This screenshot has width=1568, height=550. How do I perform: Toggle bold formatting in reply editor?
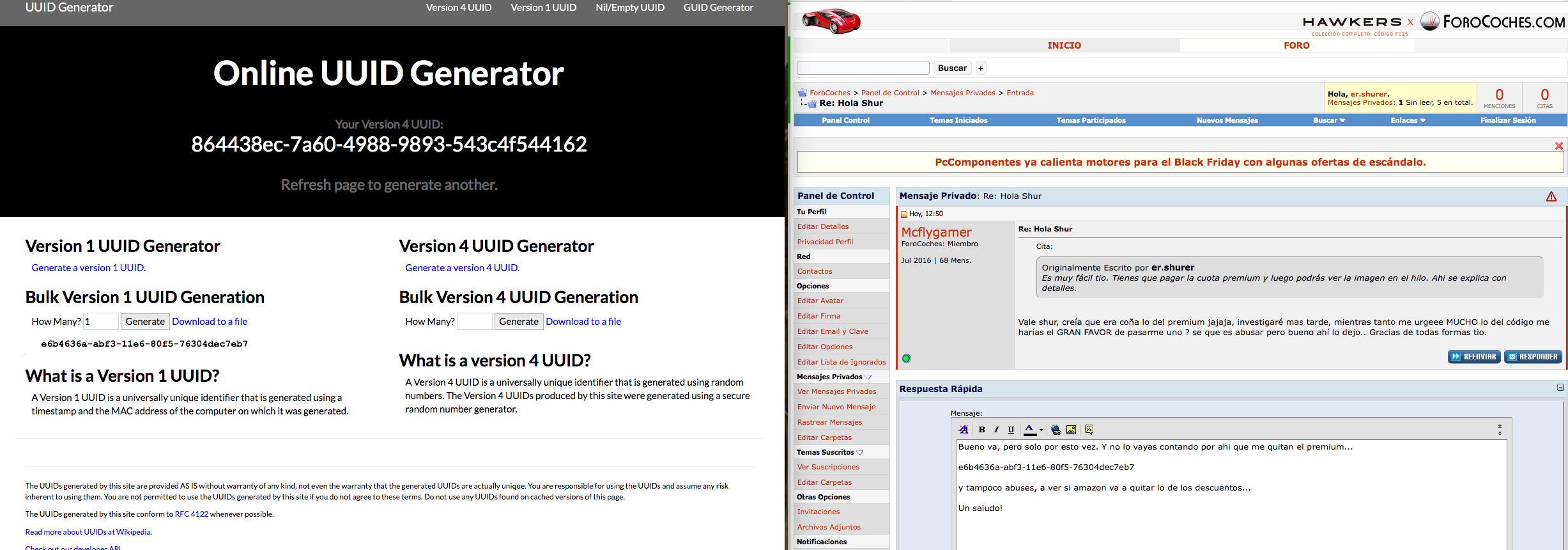coord(981,430)
